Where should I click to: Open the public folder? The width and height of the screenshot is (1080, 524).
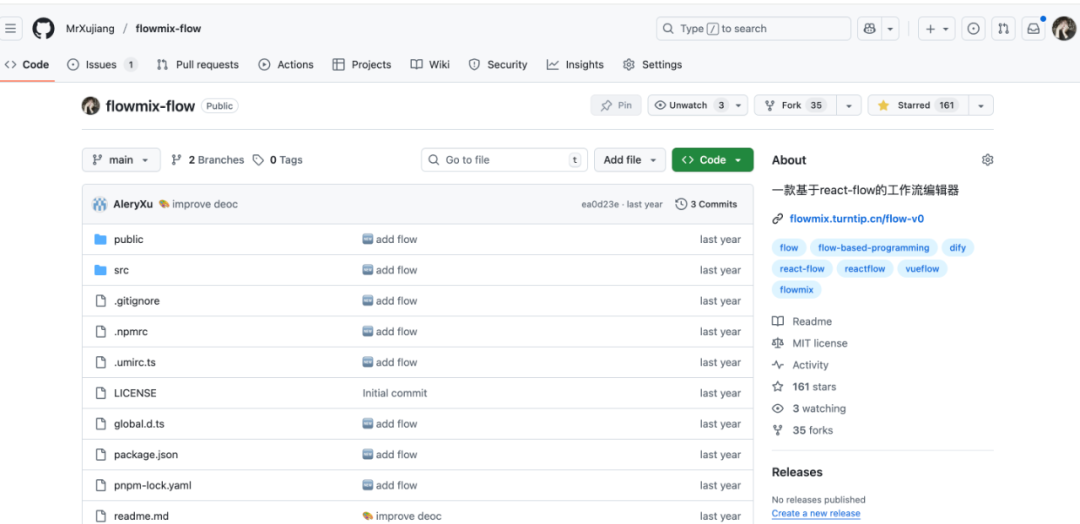pyautogui.click(x=128, y=240)
